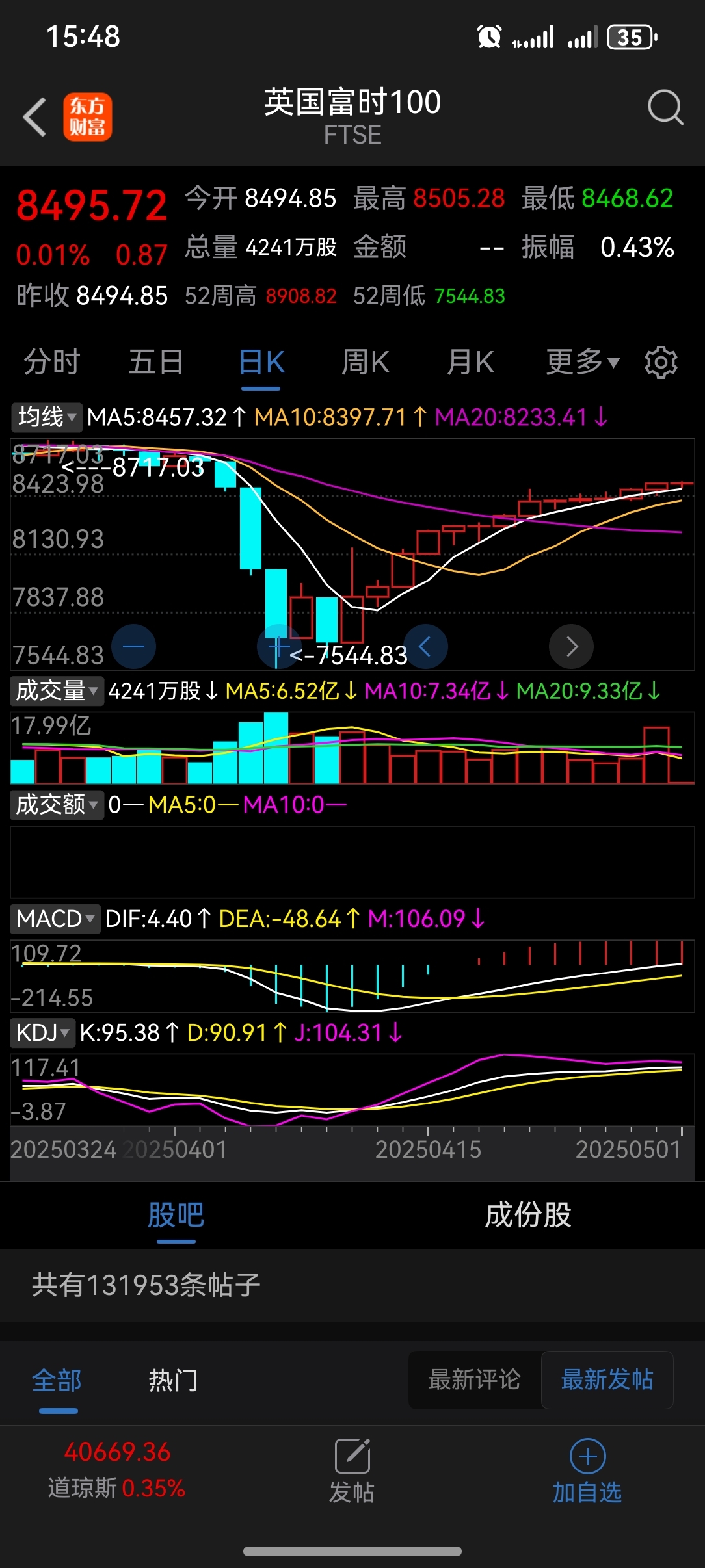Tap the 最高 8505.28 value
705x1568 pixels.
tap(459, 198)
